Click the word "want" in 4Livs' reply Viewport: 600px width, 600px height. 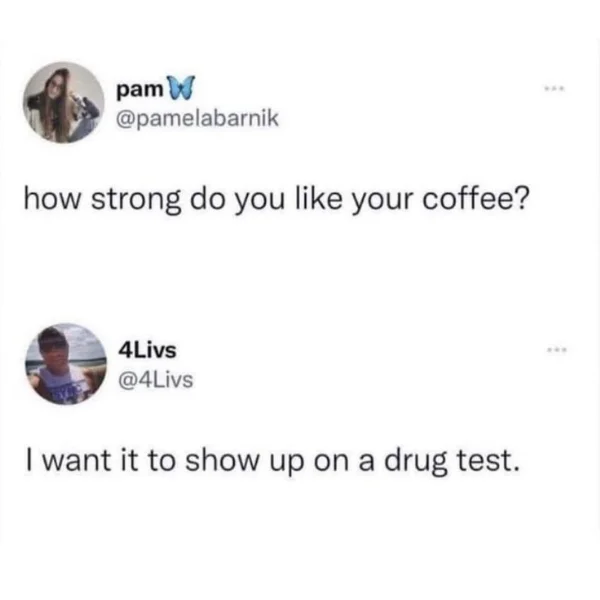[75, 461]
